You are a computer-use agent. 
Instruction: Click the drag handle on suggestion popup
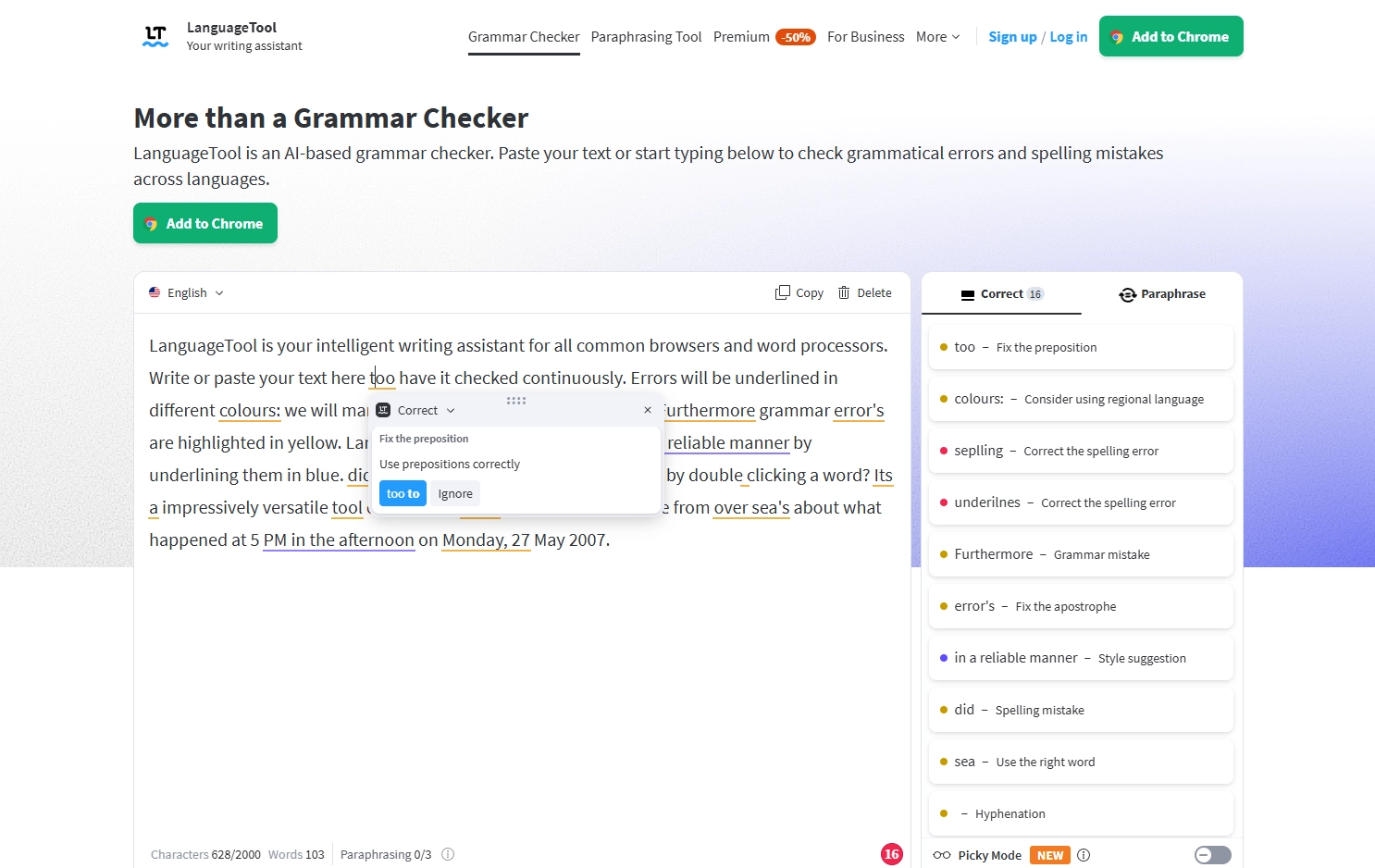516,401
